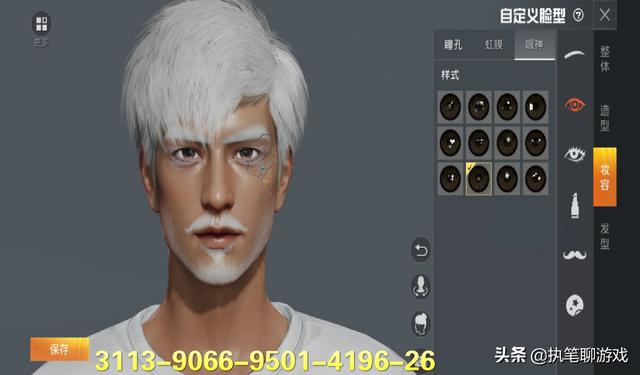Open the eyebrow makeup category icon

(x=574, y=54)
